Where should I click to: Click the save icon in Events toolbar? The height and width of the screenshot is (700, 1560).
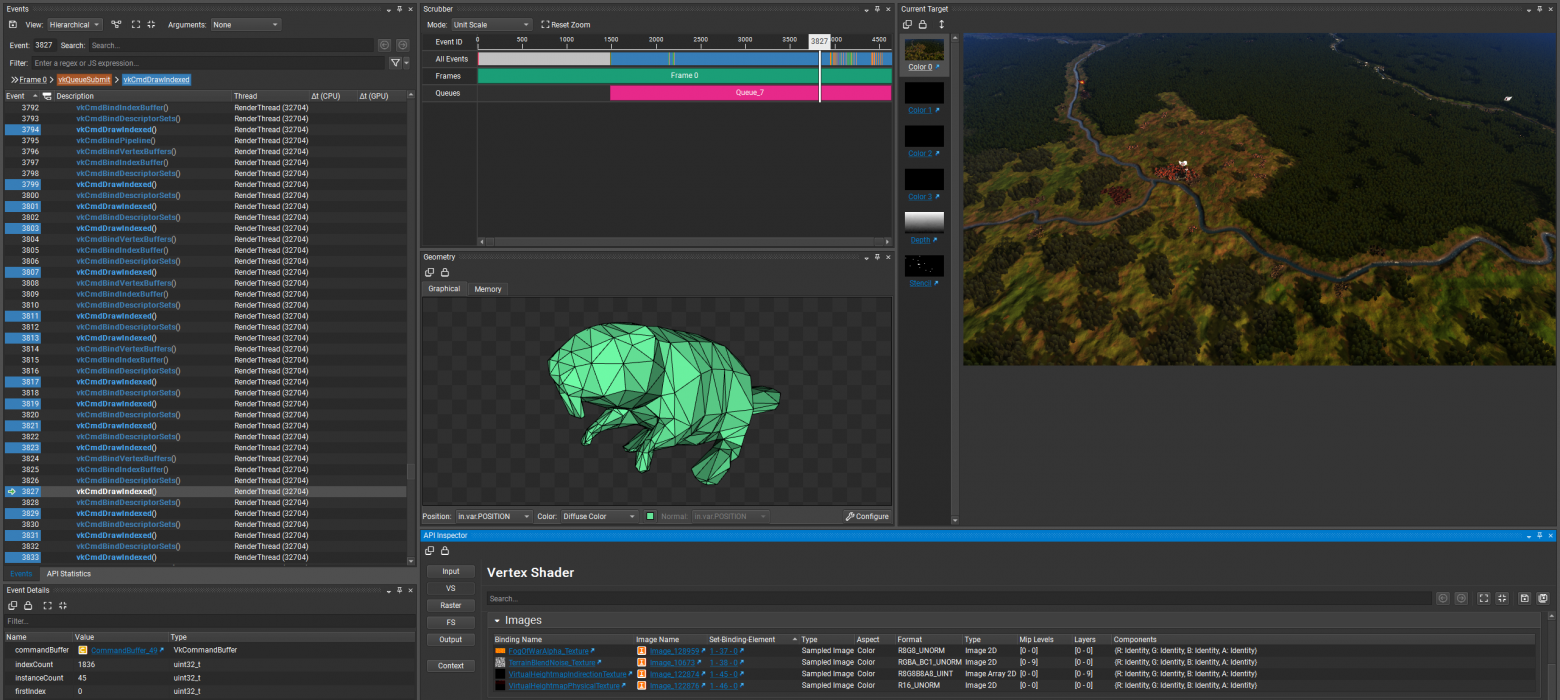[14, 24]
